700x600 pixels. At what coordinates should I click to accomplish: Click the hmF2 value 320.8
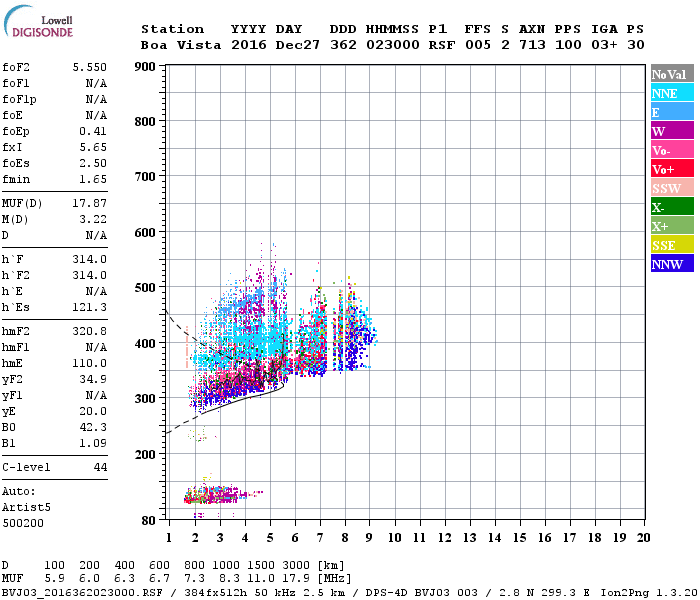pyautogui.click(x=90, y=331)
